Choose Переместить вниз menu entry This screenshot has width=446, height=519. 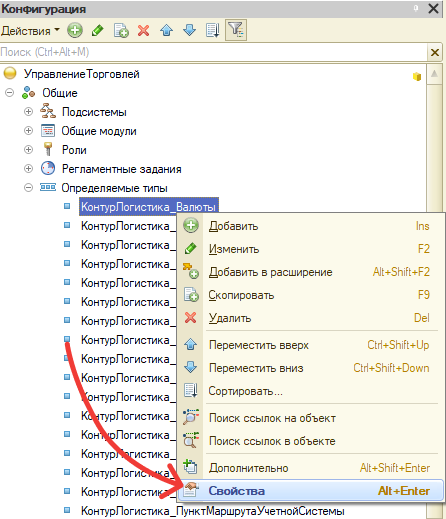pyautogui.click(x=311, y=368)
